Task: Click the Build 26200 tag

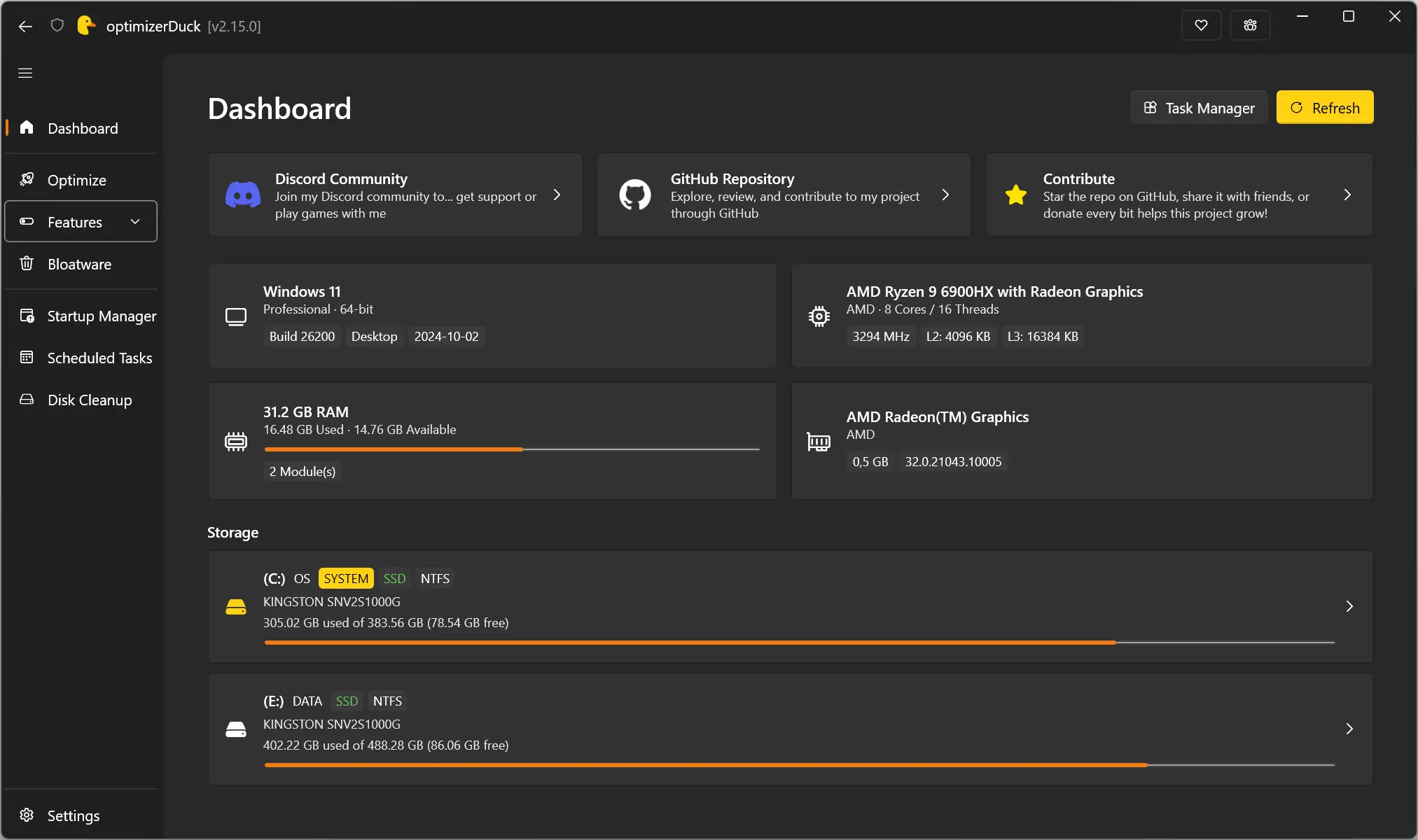Action: [302, 336]
